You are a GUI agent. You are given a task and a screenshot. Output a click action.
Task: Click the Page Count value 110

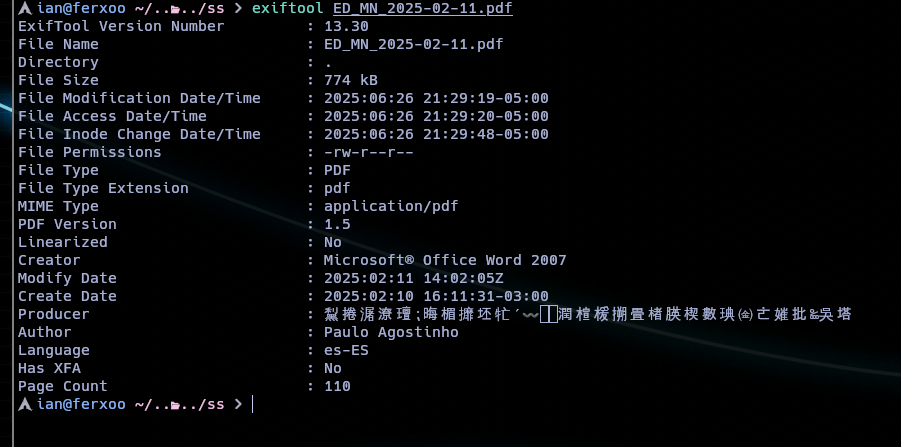point(337,386)
